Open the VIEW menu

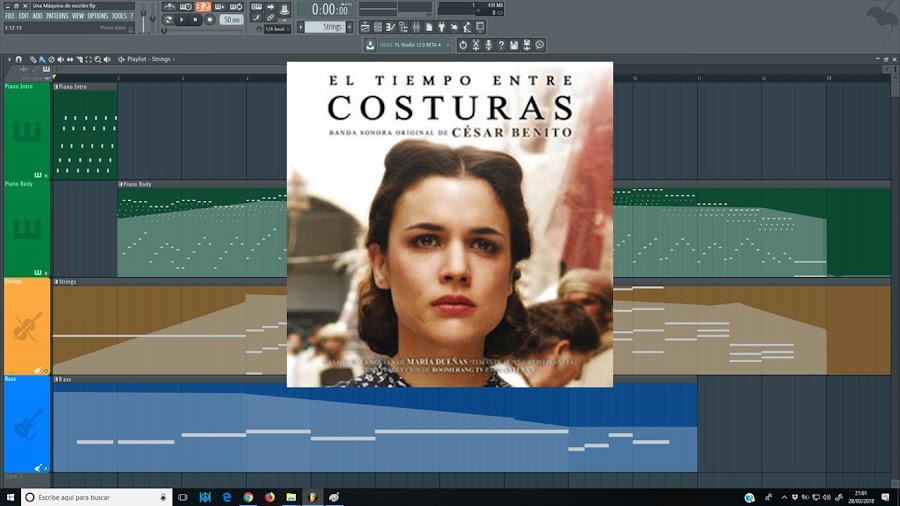click(77, 16)
